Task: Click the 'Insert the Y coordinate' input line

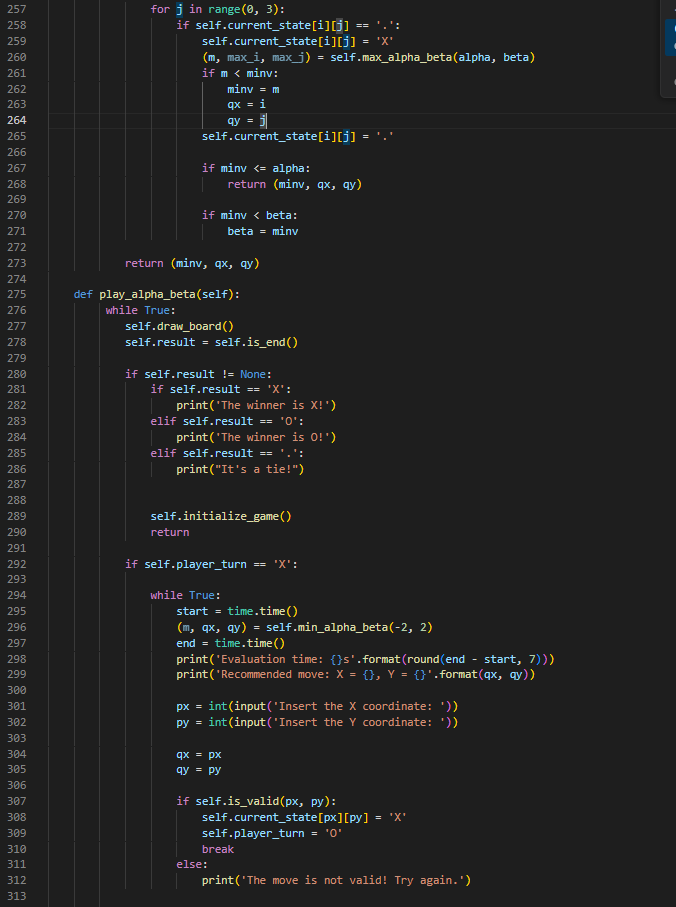Action: [x=317, y=722]
